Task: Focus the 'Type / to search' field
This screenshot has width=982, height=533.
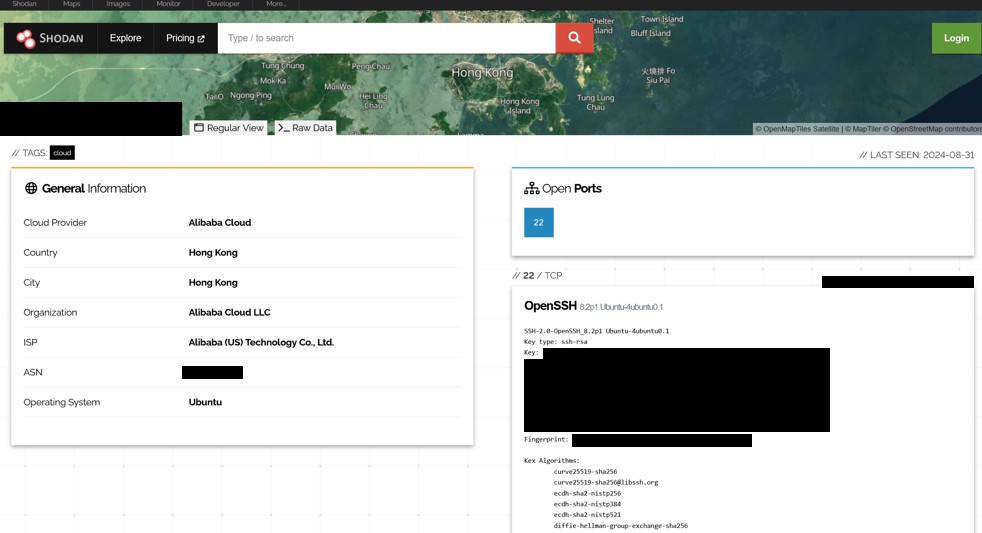Action: point(386,38)
